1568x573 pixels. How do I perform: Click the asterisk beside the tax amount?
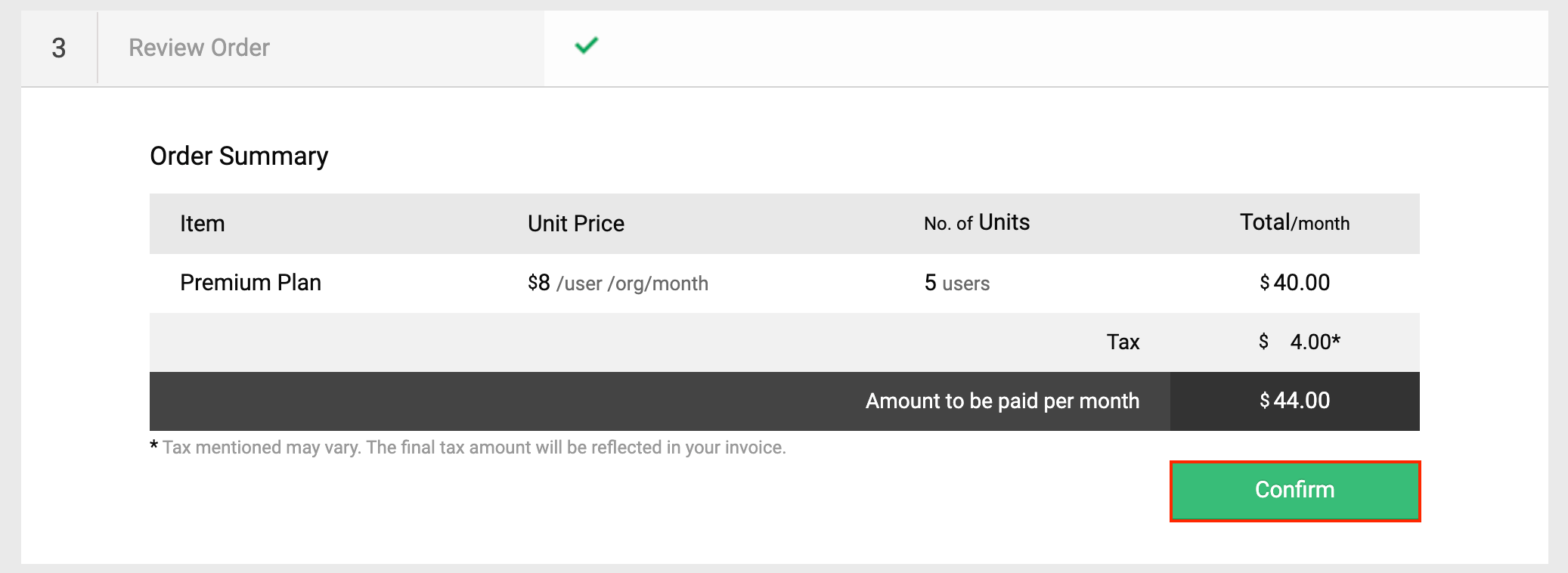pyautogui.click(x=1337, y=339)
